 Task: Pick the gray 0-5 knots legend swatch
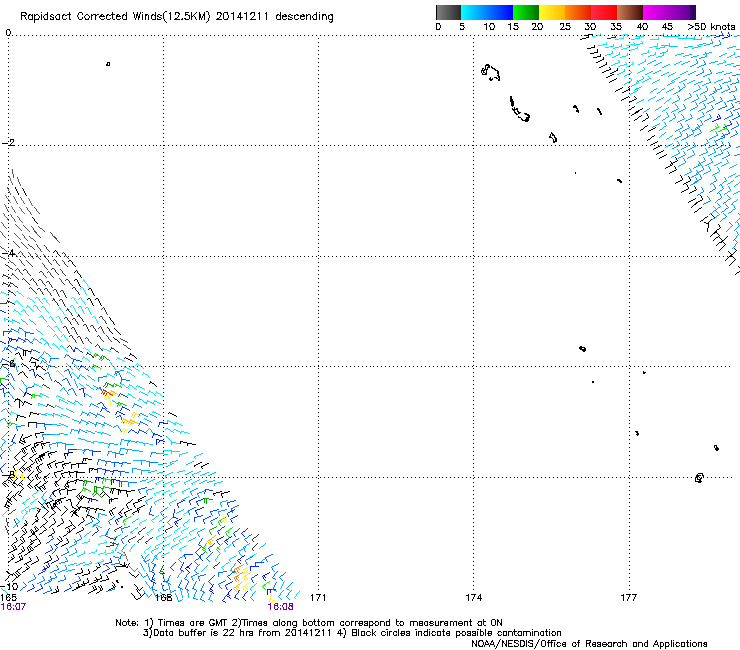click(x=448, y=12)
